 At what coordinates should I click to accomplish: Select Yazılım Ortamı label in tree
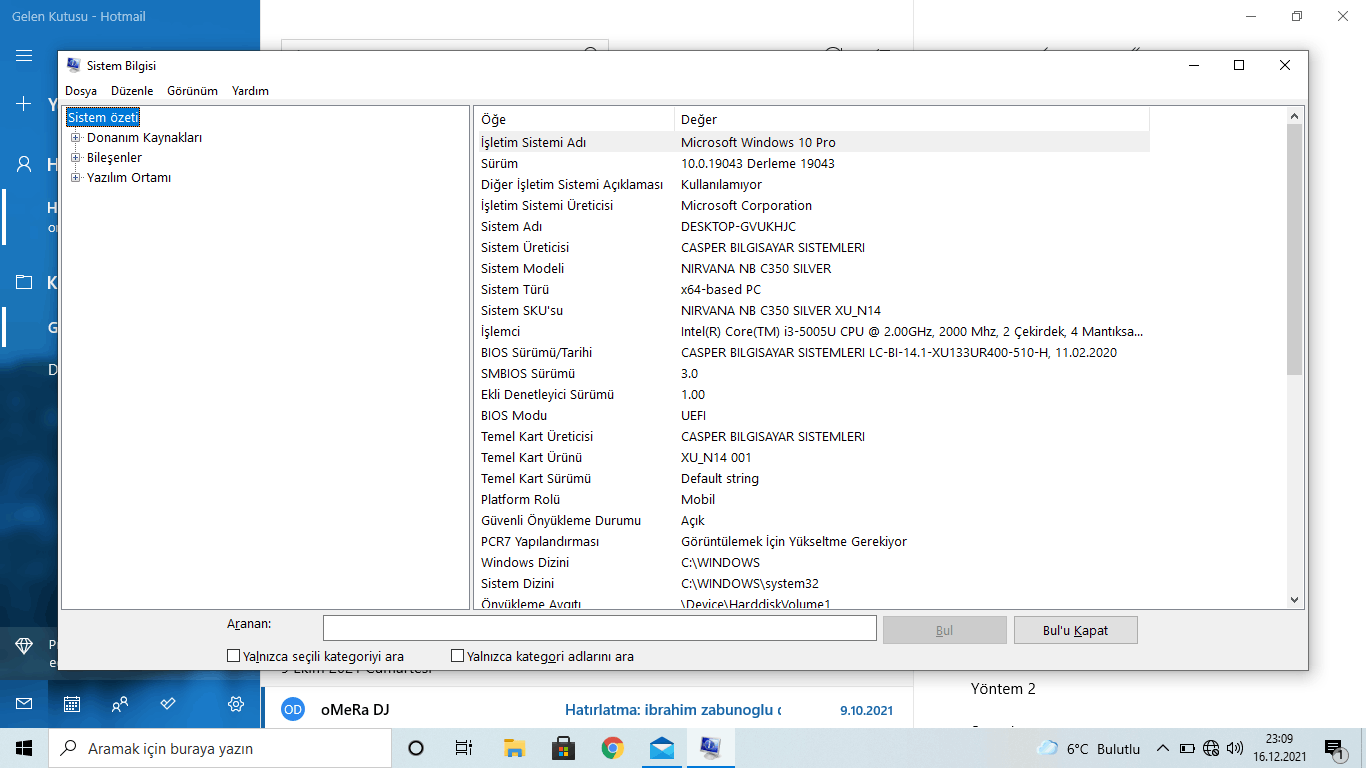(129, 178)
